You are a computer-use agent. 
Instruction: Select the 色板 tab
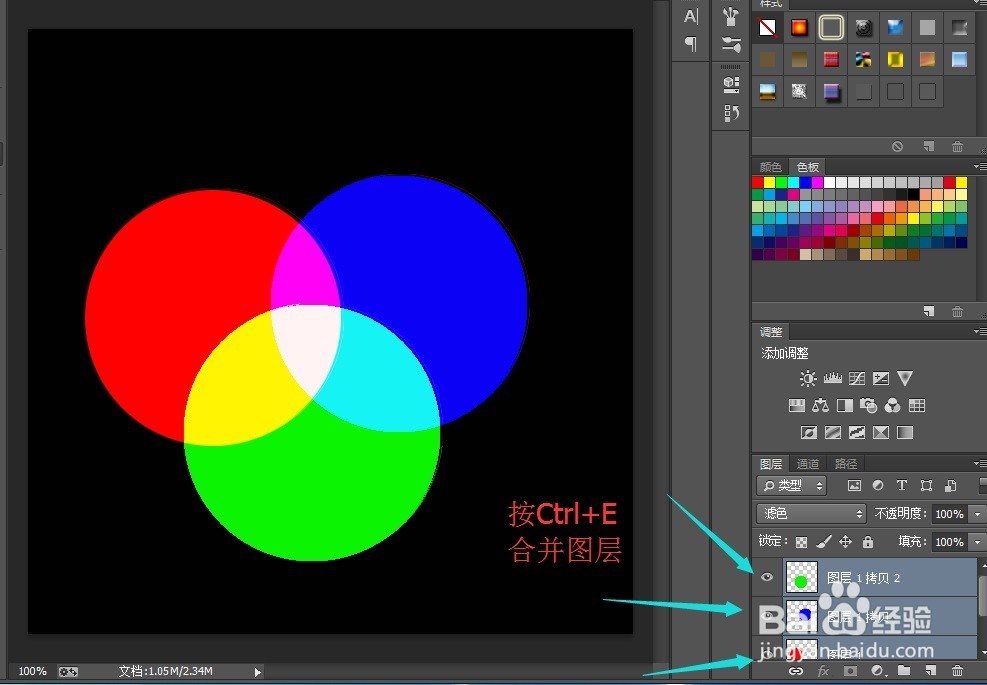(808, 167)
